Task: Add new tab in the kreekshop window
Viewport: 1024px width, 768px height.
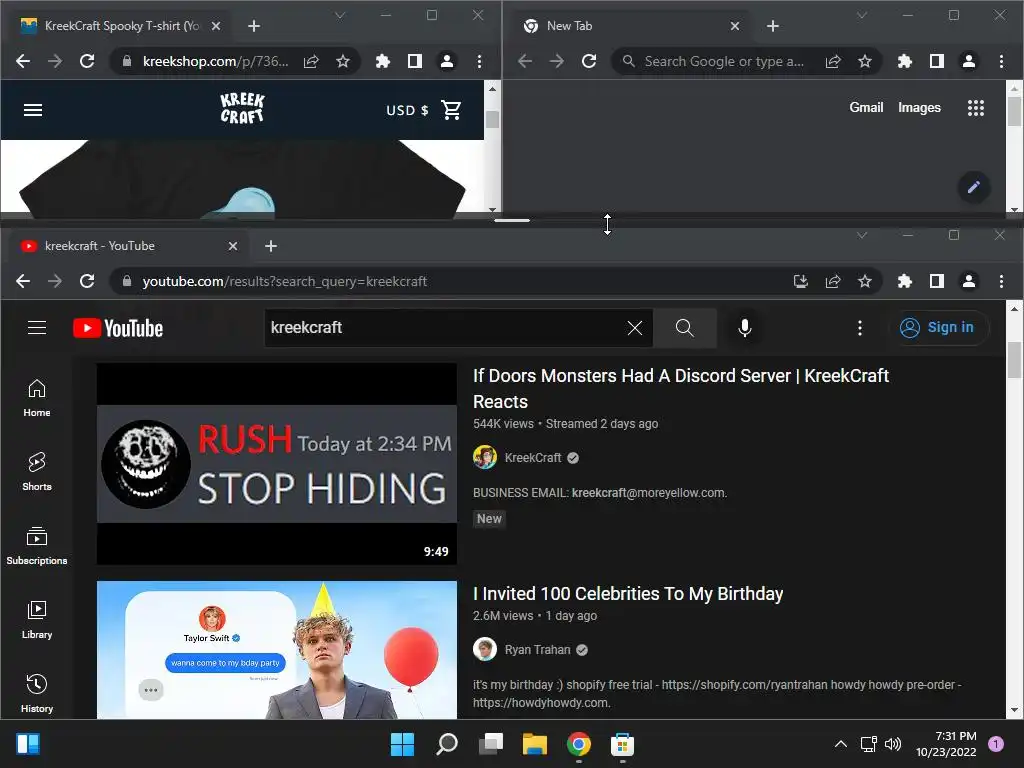Action: click(x=254, y=26)
